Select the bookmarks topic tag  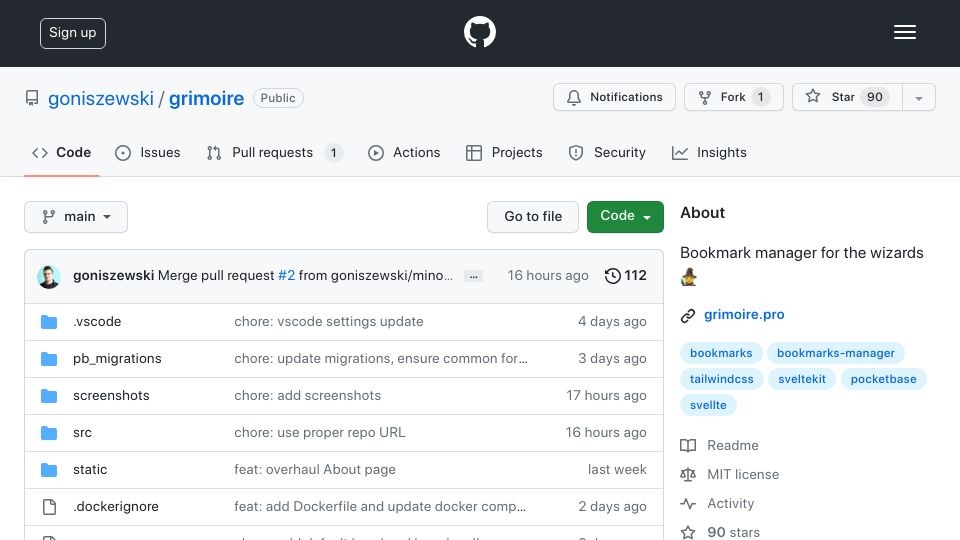point(721,353)
